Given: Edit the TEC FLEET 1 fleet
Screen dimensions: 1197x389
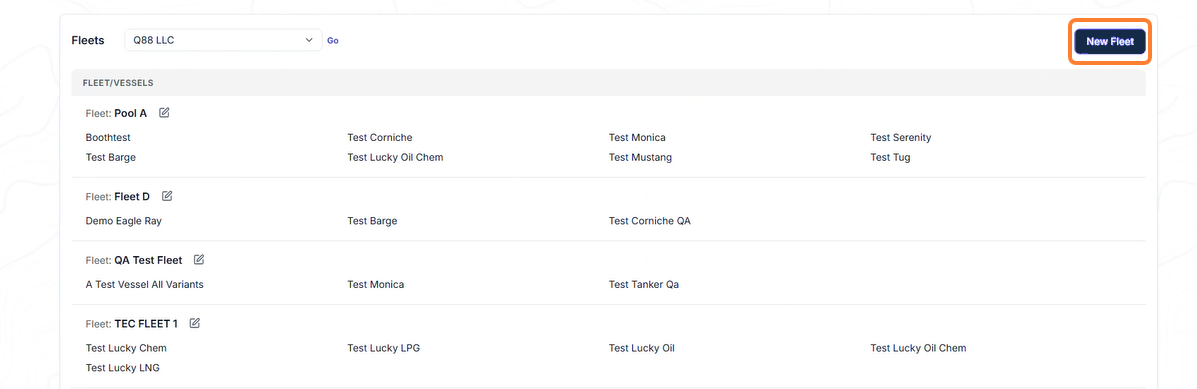Looking at the screenshot, I should point(195,323).
